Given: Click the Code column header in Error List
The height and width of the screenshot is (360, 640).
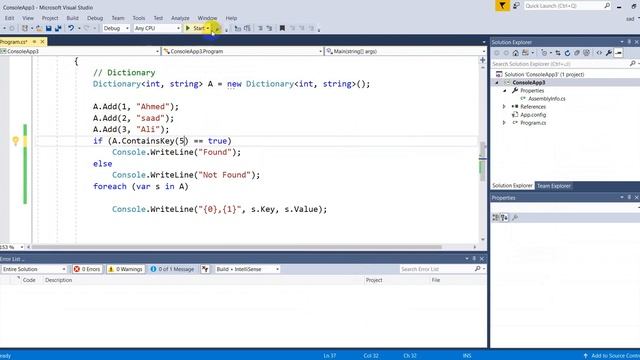Looking at the screenshot, I should click(29, 280).
